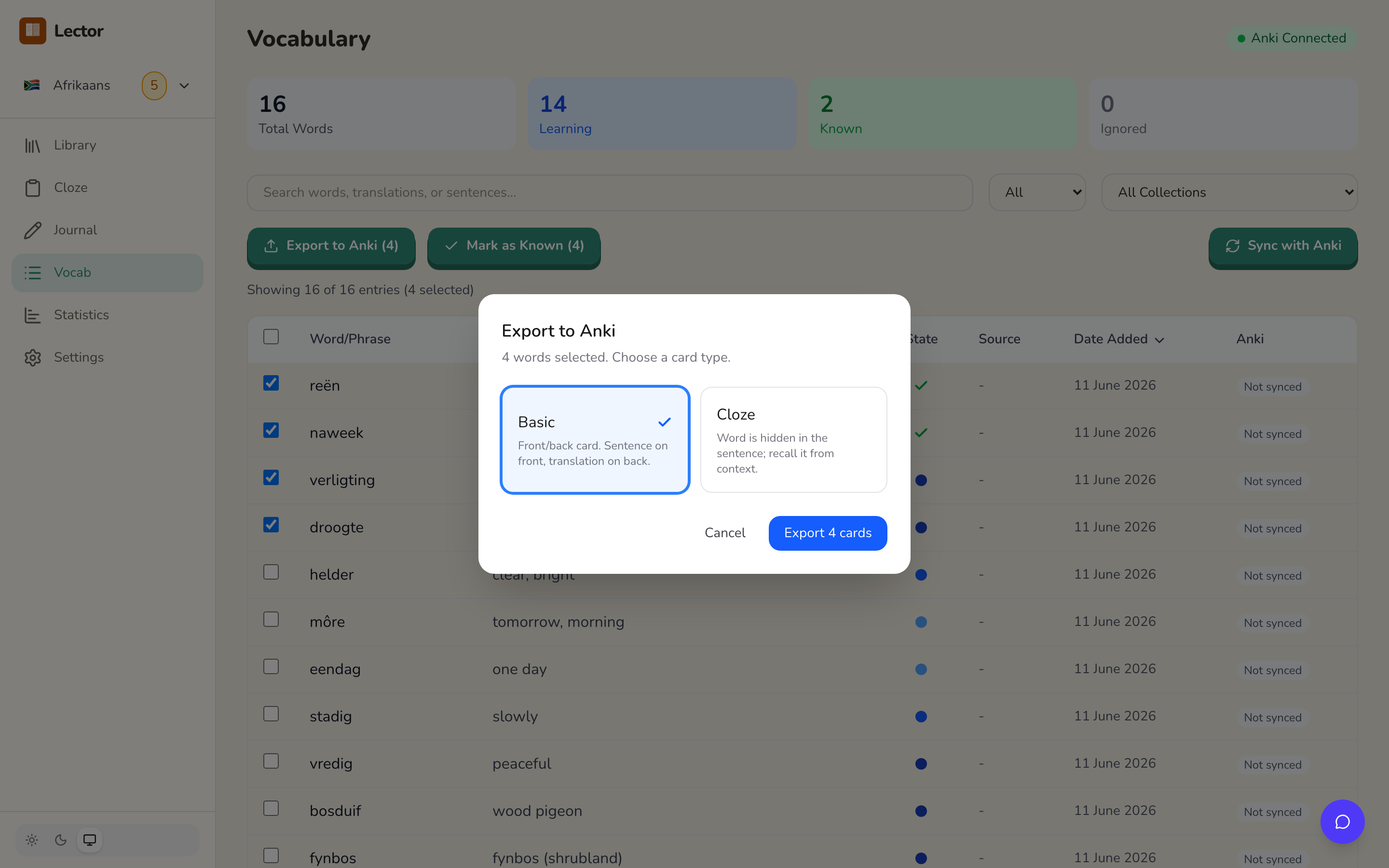This screenshot has width=1389, height=868.
Task: Click the Library shelves icon
Action: (33, 145)
